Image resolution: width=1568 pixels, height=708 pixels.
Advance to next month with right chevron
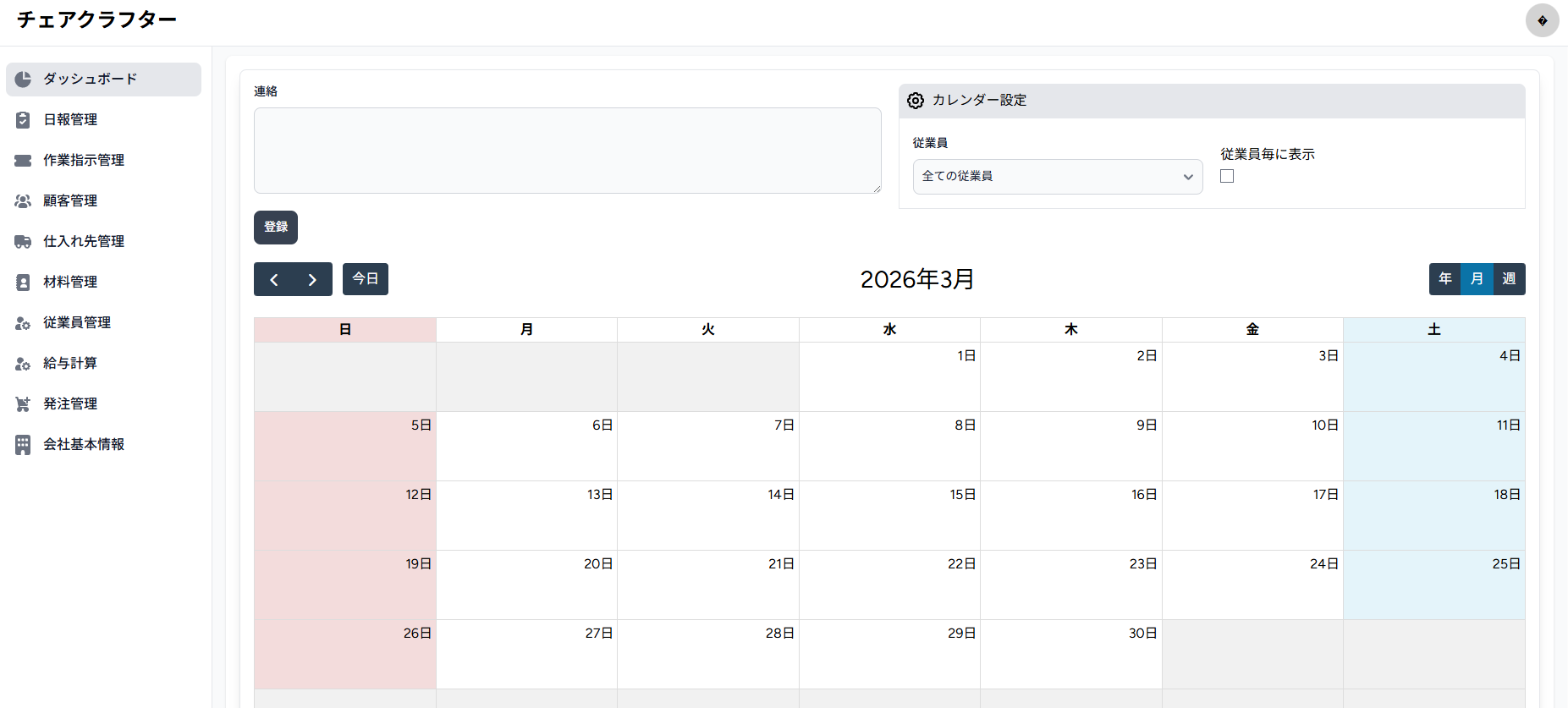[x=312, y=280]
